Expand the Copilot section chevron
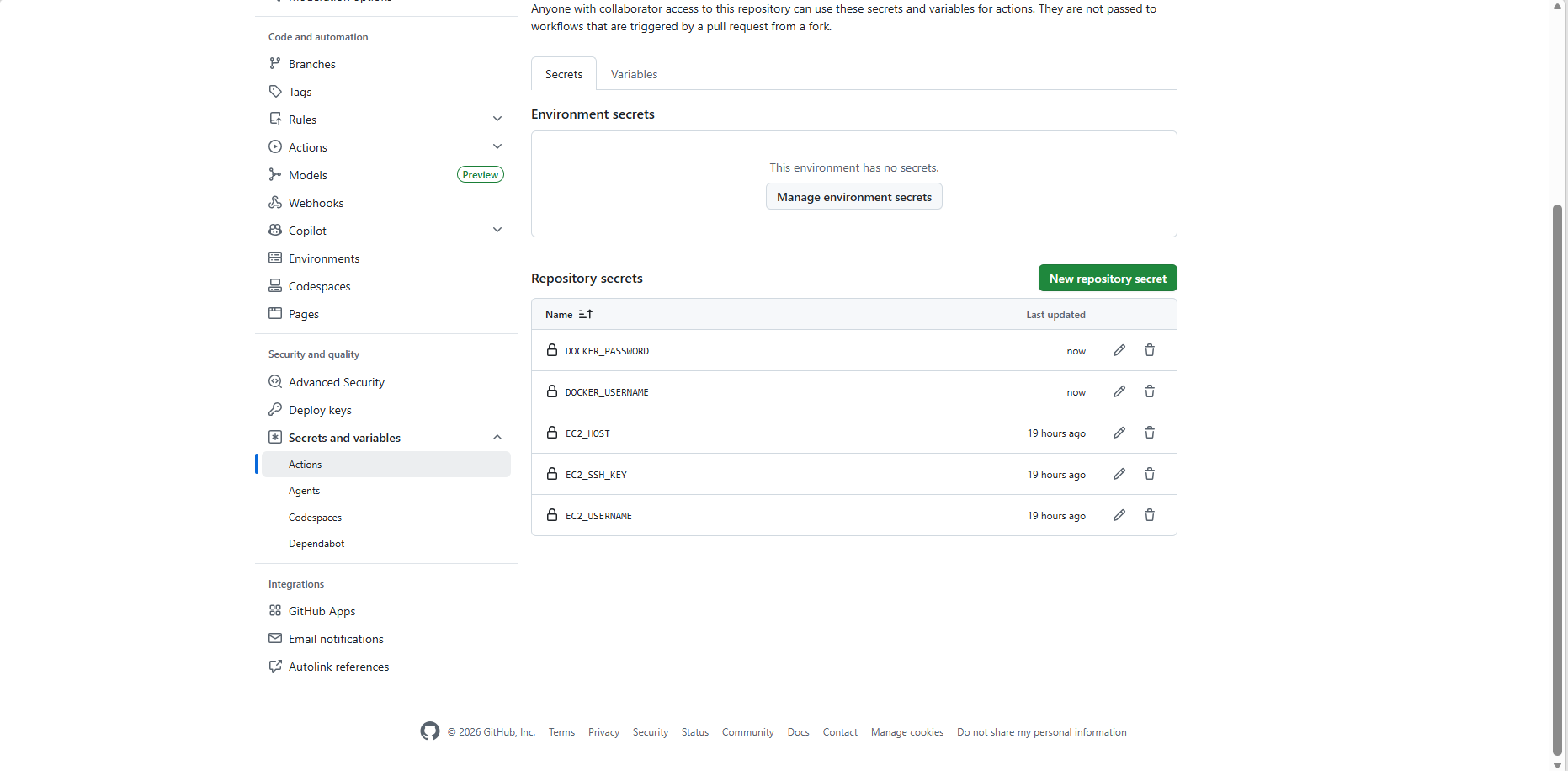 coord(497,230)
